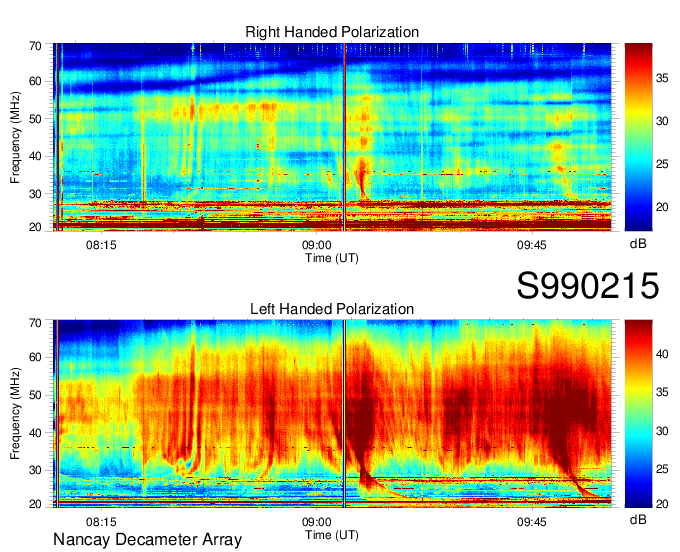680x552 pixels.
Task: Click the 20 MHz tick of Left Handed plot
Action: pyautogui.click(x=36, y=504)
